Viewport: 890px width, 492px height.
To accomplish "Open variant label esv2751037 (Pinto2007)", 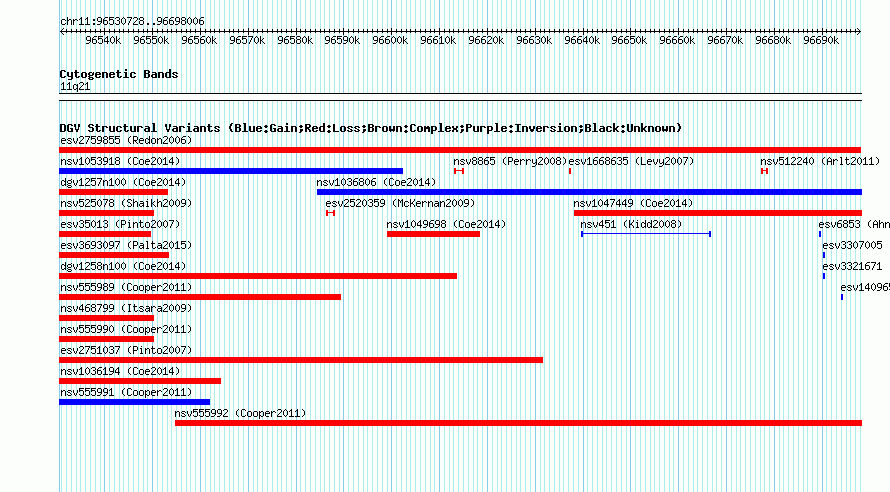I will point(126,350).
